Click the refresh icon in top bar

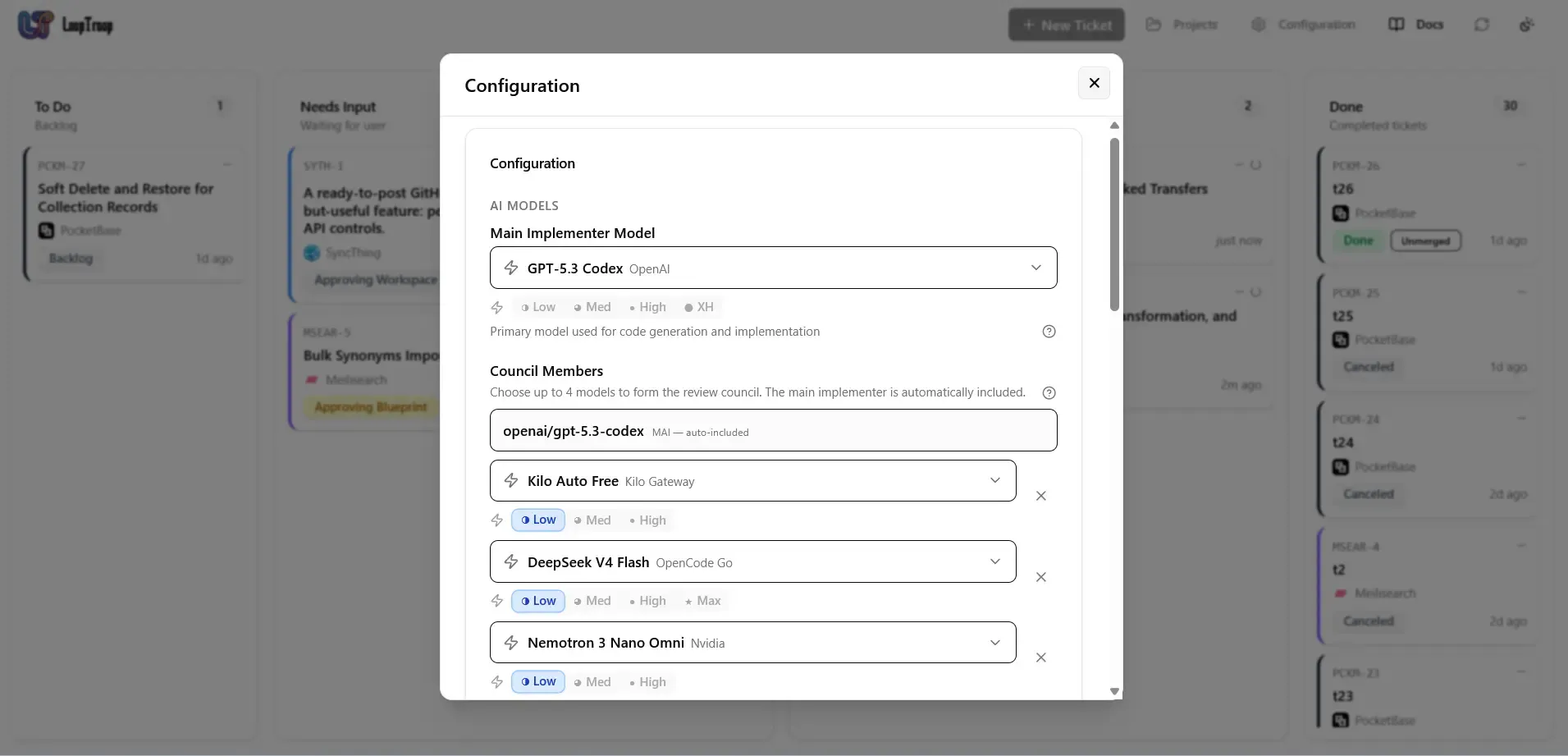1481,25
